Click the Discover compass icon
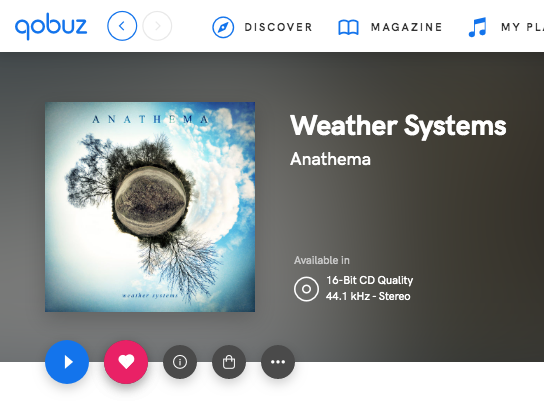 tap(223, 27)
